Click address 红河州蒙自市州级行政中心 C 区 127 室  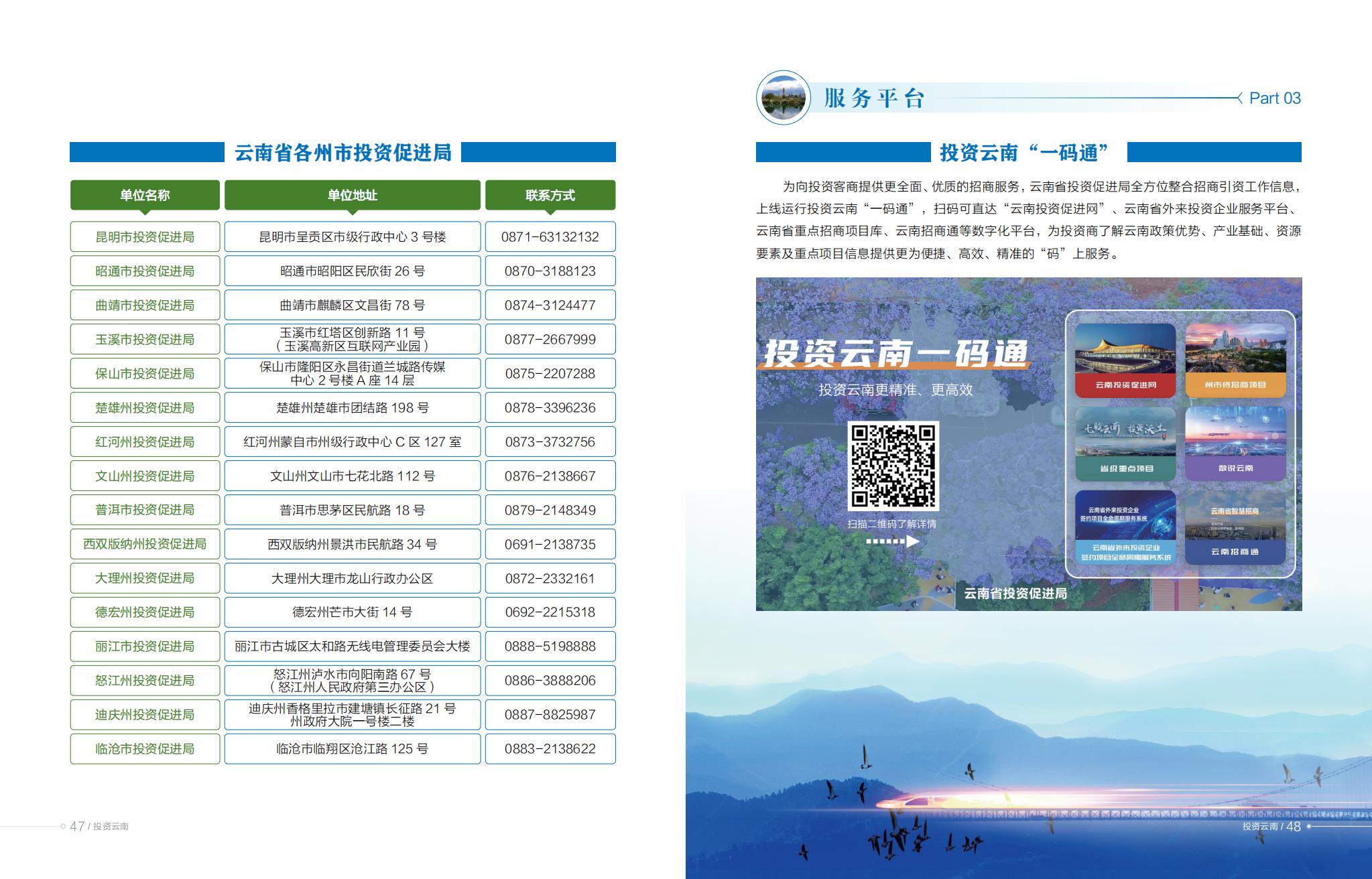point(353,442)
